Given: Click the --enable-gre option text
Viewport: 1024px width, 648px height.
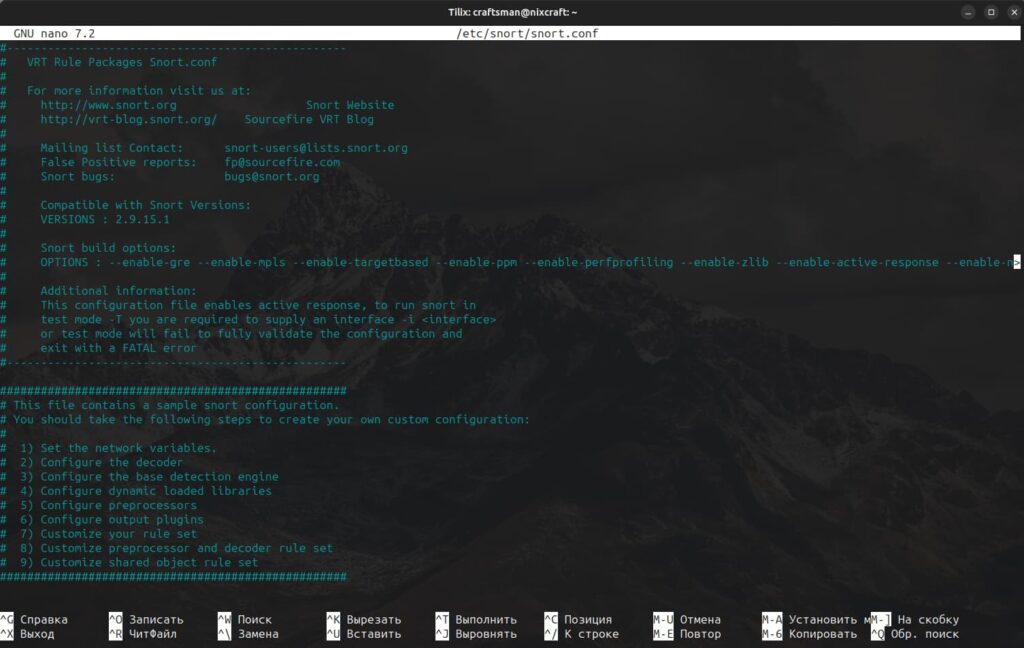Looking at the screenshot, I should pos(150,262).
